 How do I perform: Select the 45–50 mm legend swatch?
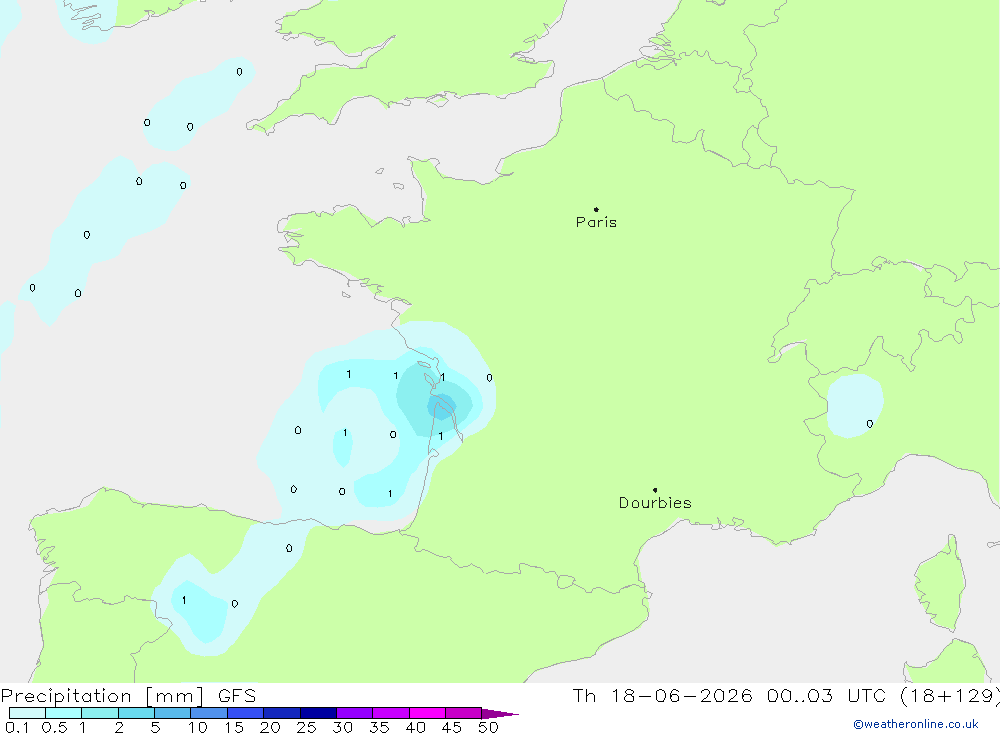pos(464,713)
